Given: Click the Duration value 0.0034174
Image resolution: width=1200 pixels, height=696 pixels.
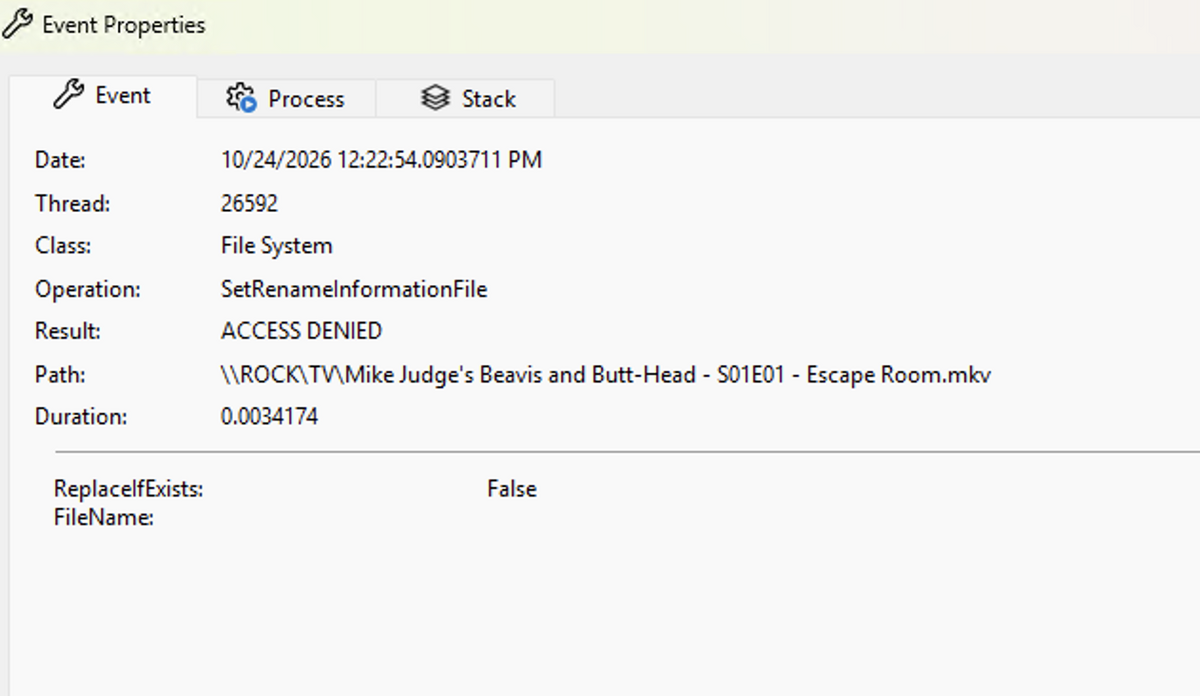Looking at the screenshot, I should pyautogui.click(x=269, y=417).
